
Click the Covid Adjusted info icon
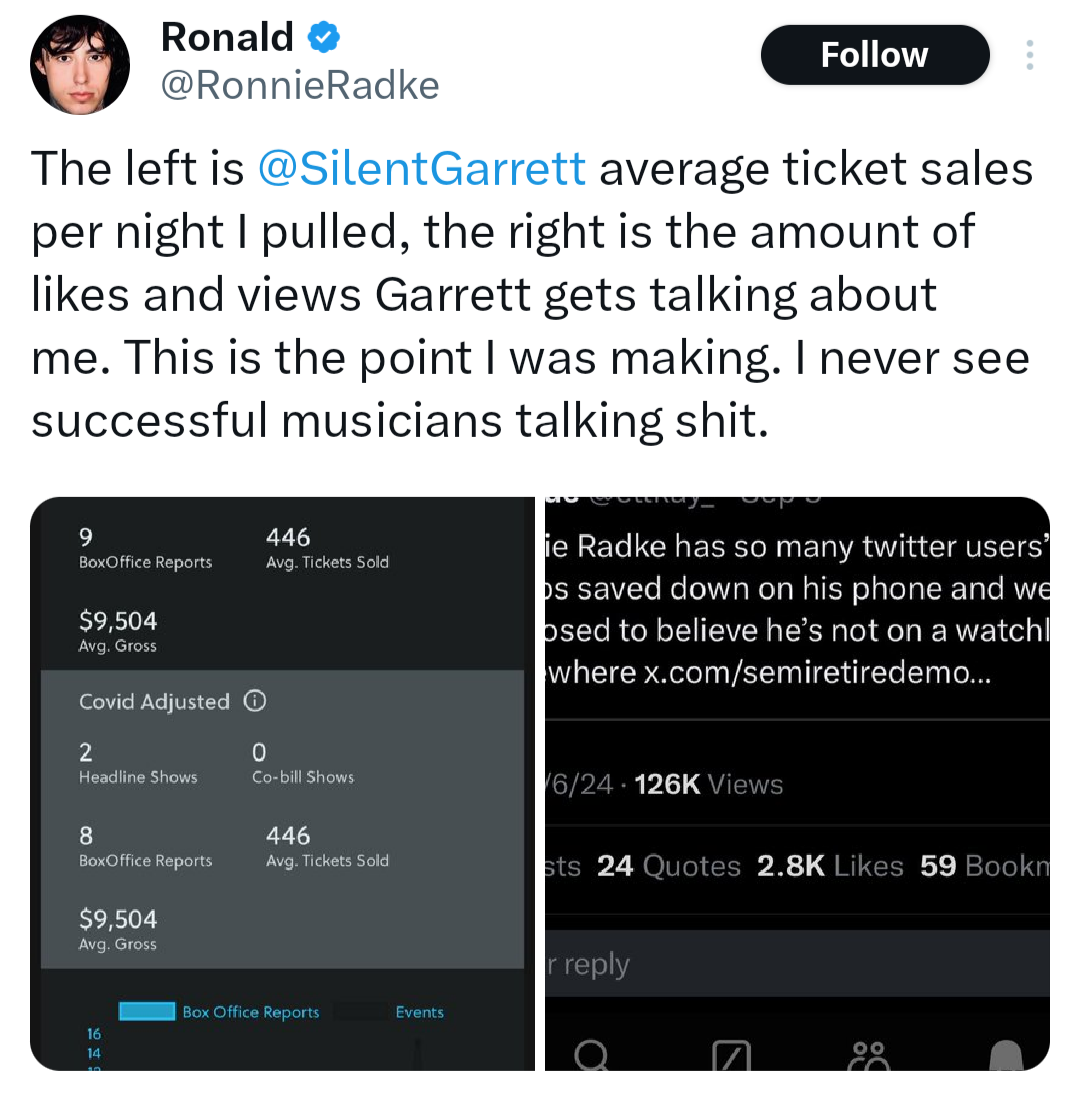pyautogui.click(x=255, y=702)
